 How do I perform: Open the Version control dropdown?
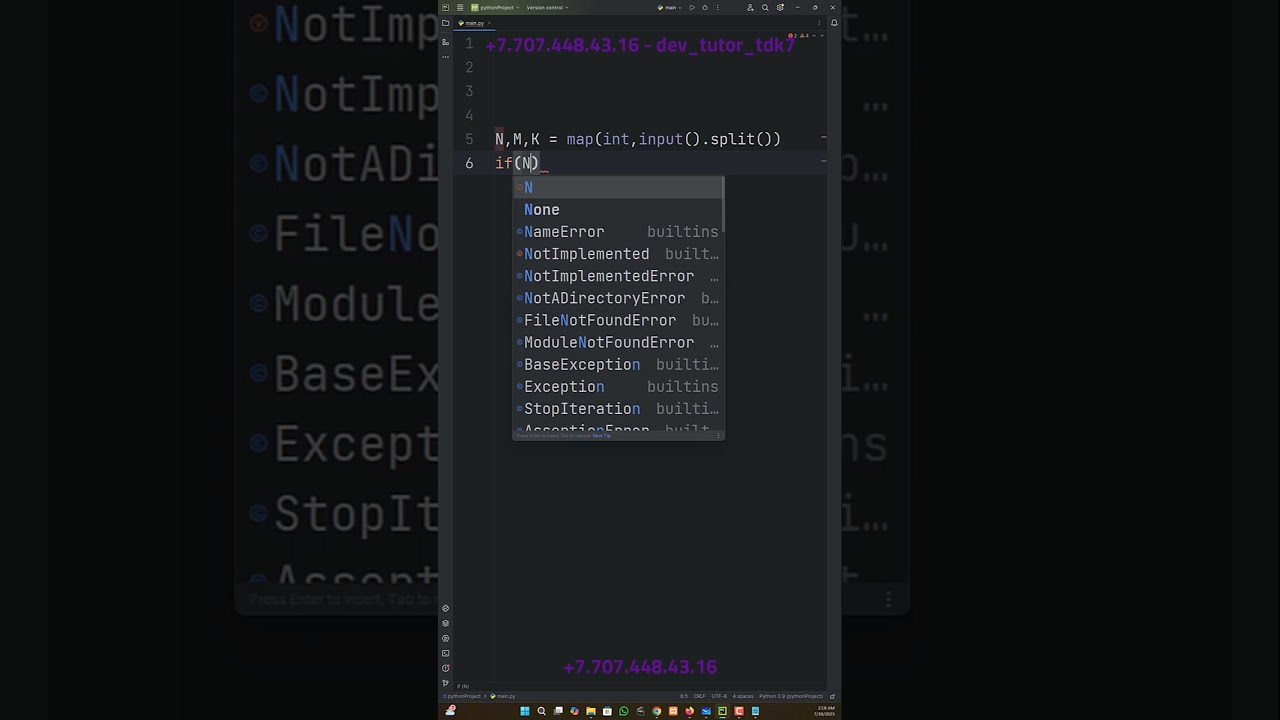point(547,7)
